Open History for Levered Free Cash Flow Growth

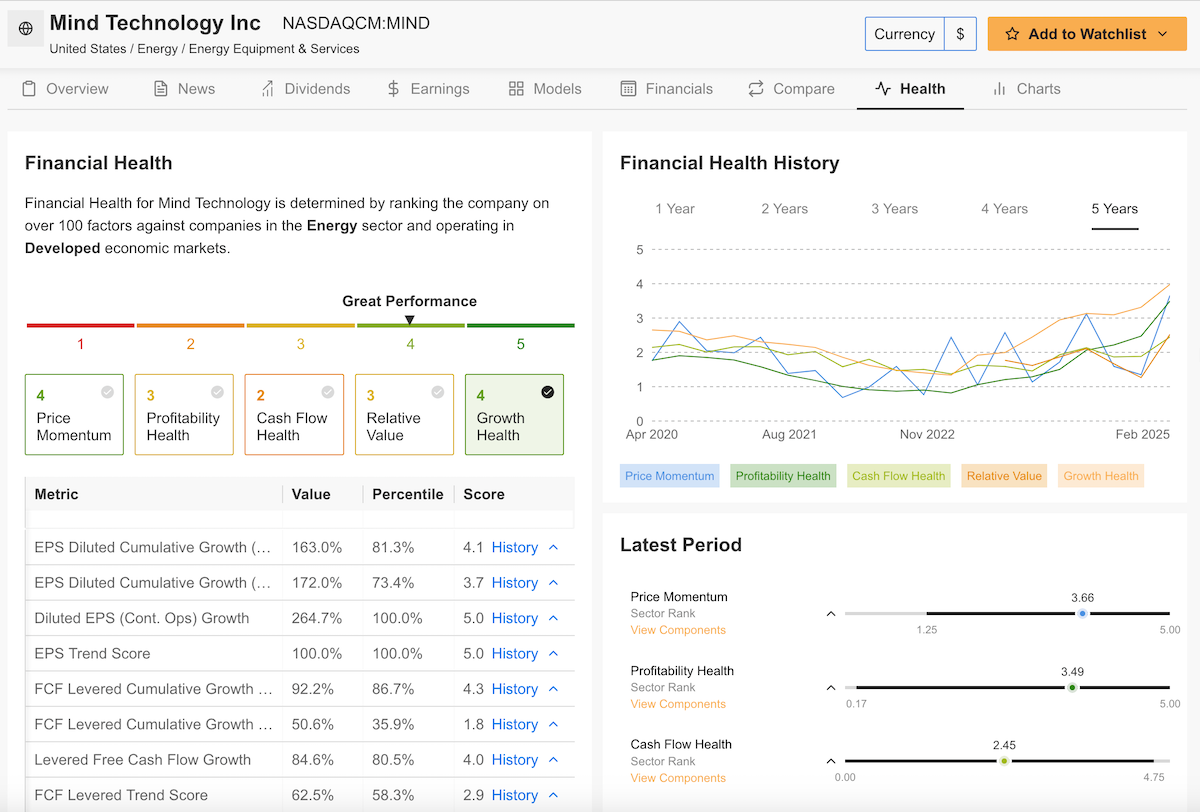click(x=514, y=760)
